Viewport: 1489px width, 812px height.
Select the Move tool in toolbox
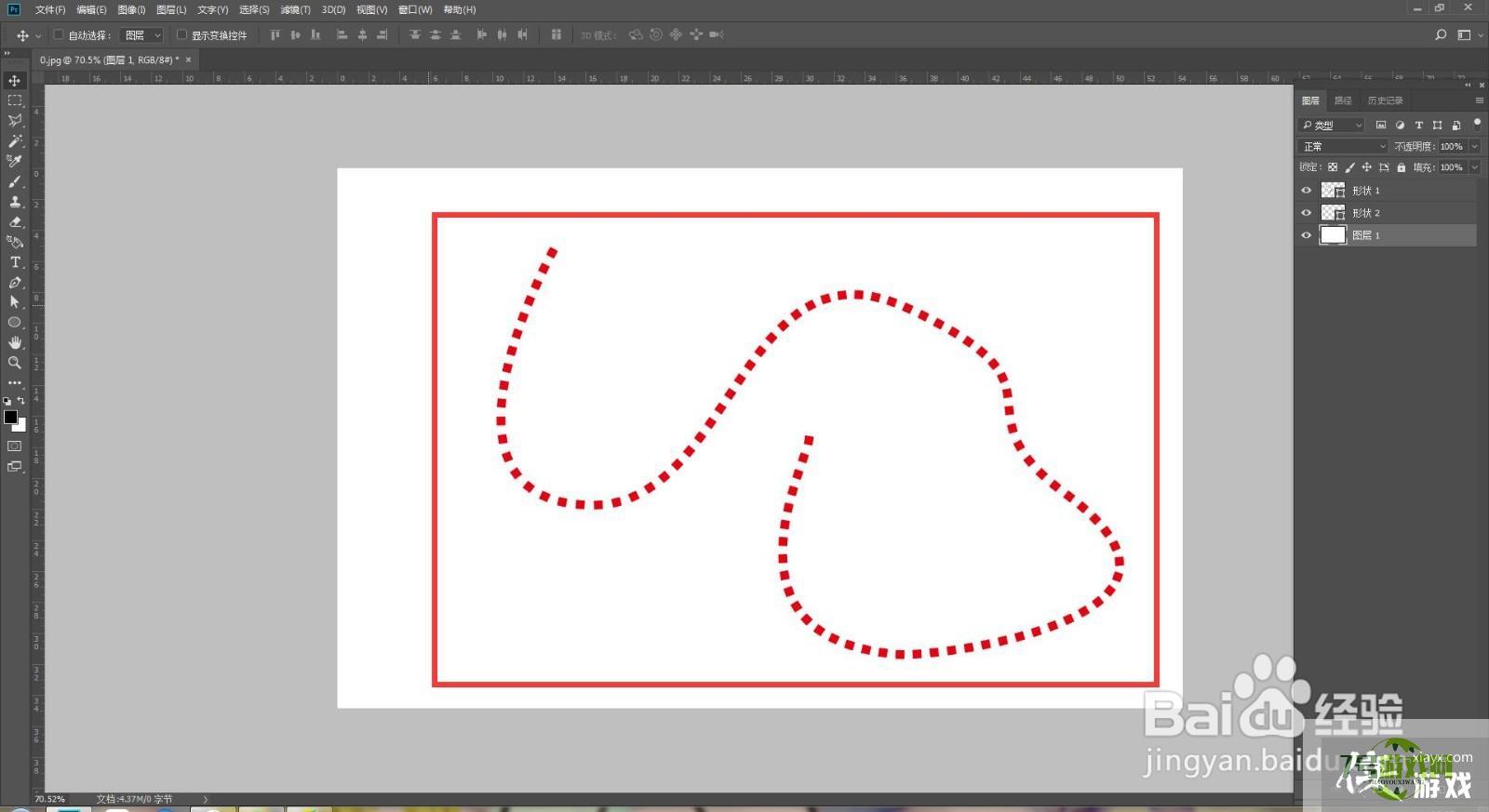coord(15,81)
